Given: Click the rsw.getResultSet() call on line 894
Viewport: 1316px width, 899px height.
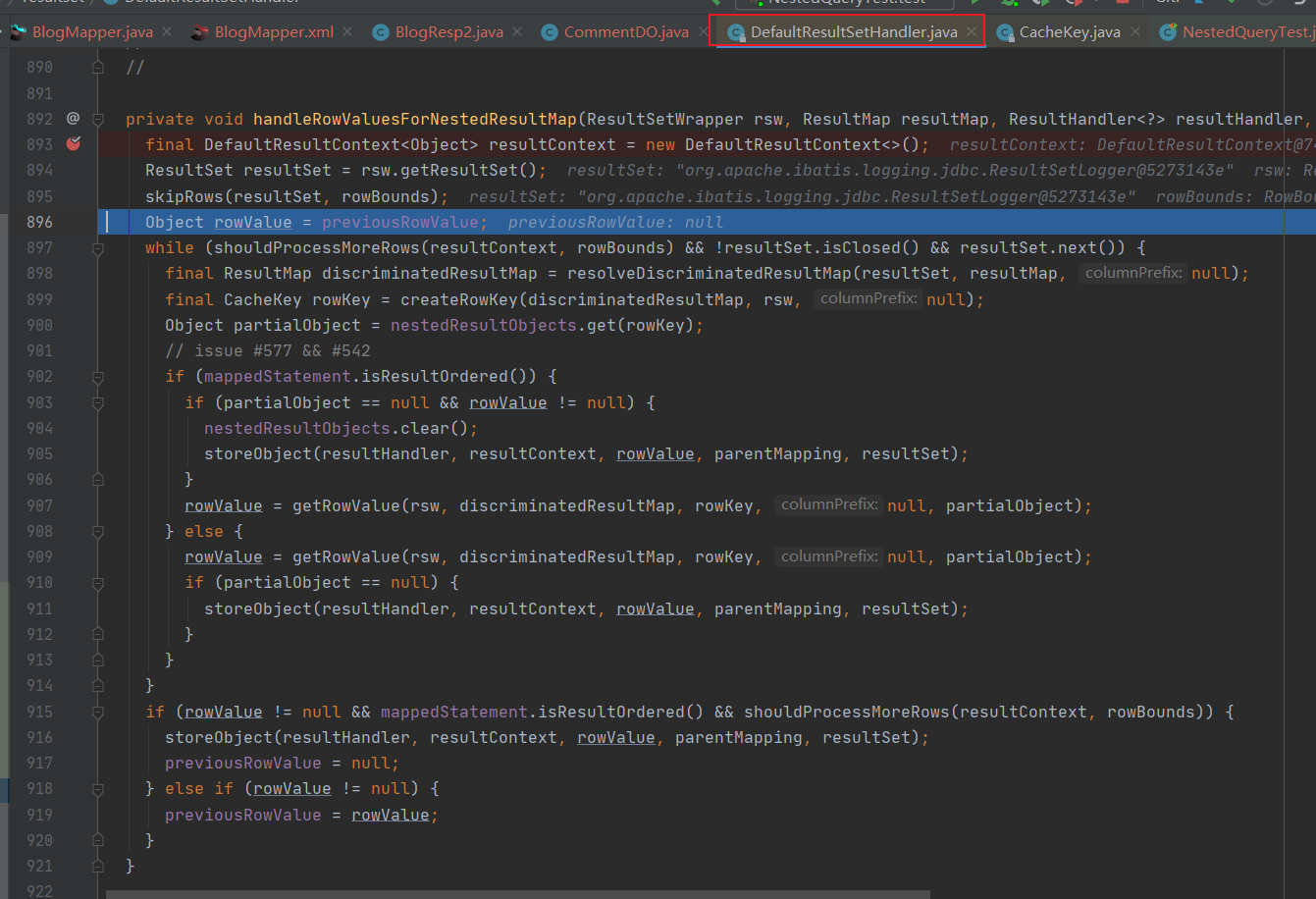Looking at the screenshot, I should (x=445, y=170).
